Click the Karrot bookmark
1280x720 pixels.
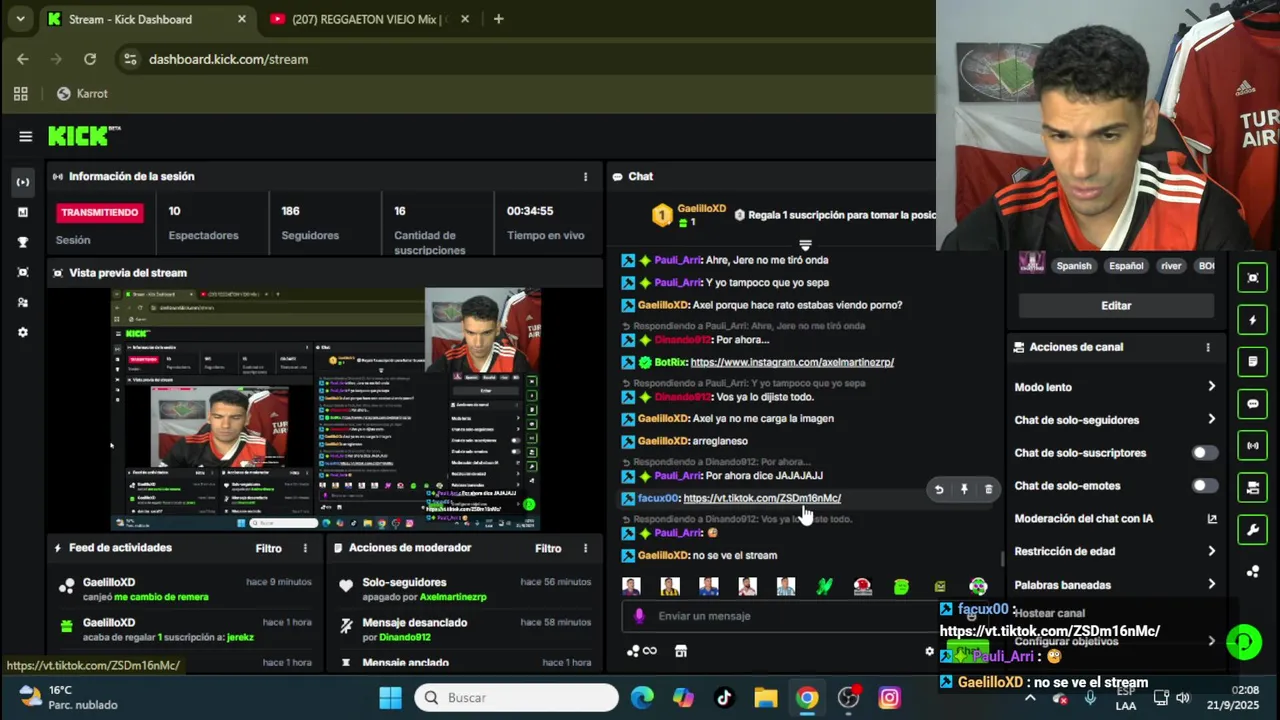(x=82, y=94)
